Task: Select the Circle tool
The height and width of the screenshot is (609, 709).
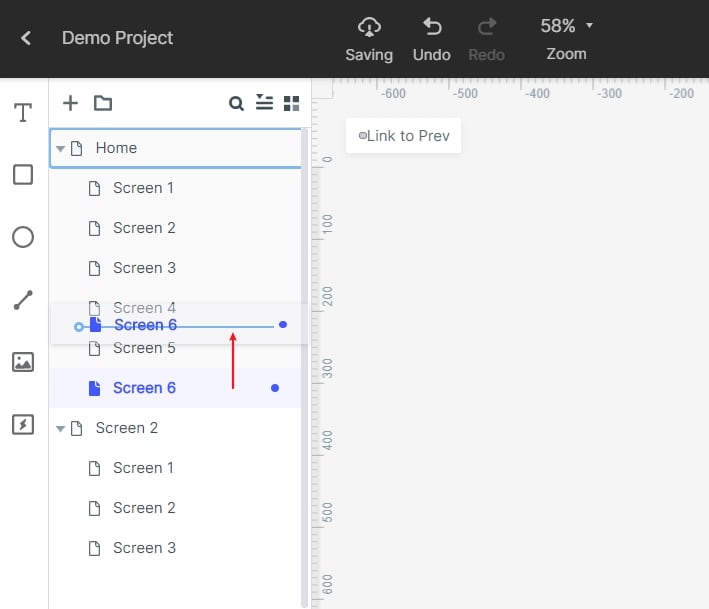Action: click(23, 237)
